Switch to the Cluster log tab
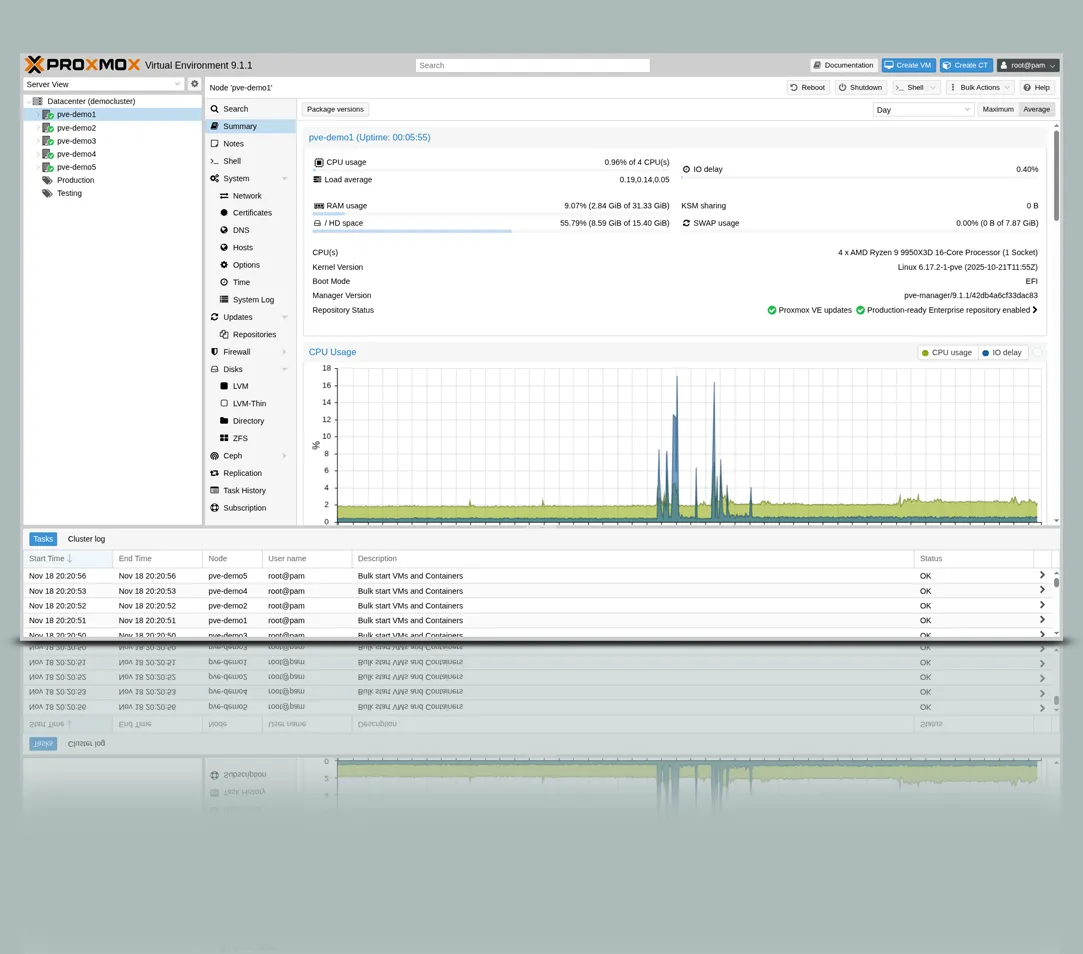Image resolution: width=1083 pixels, height=954 pixels. [86, 539]
